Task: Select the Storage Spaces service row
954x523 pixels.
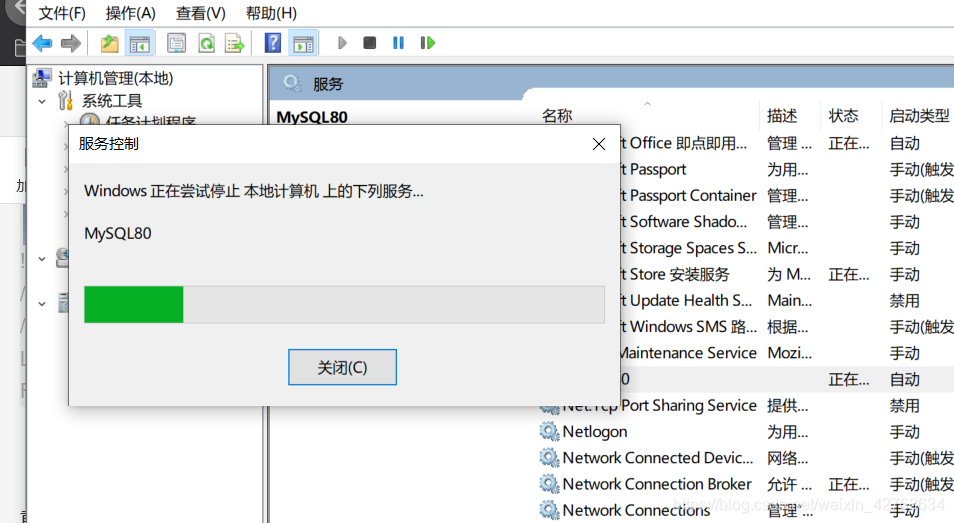Action: pyautogui.click(x=787, y=248)
